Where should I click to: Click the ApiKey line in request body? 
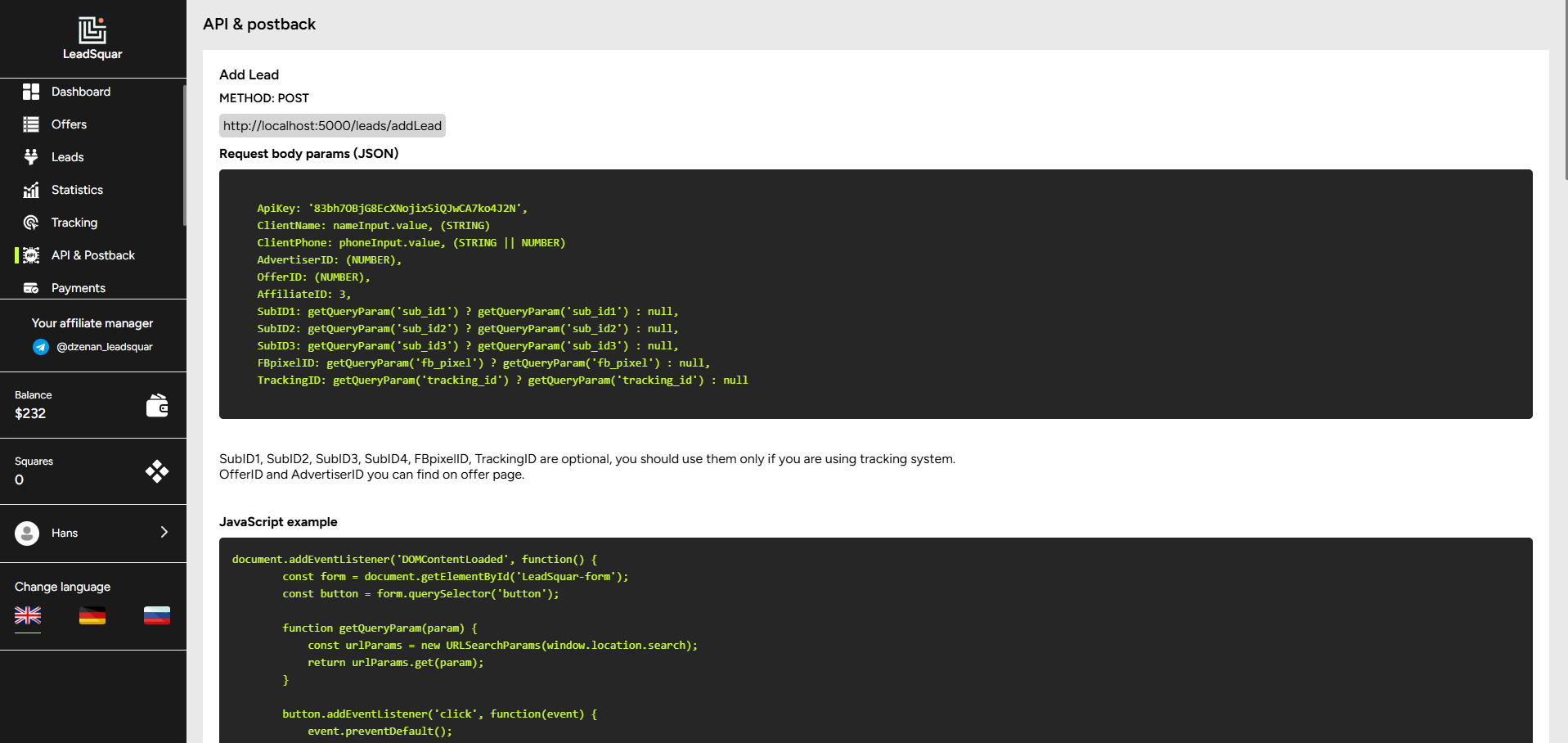coord(392,209)
